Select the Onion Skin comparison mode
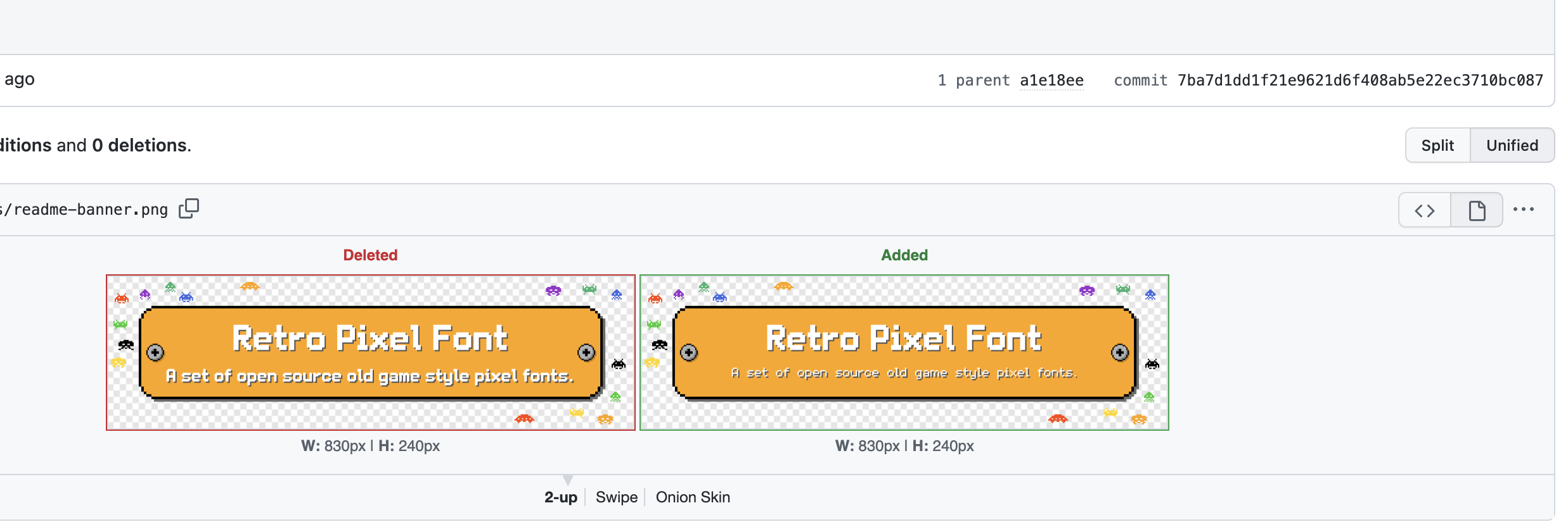Image resolution: width=1568 pixels, height=522 pixels. pyautogui.click(x=693, y=497)
